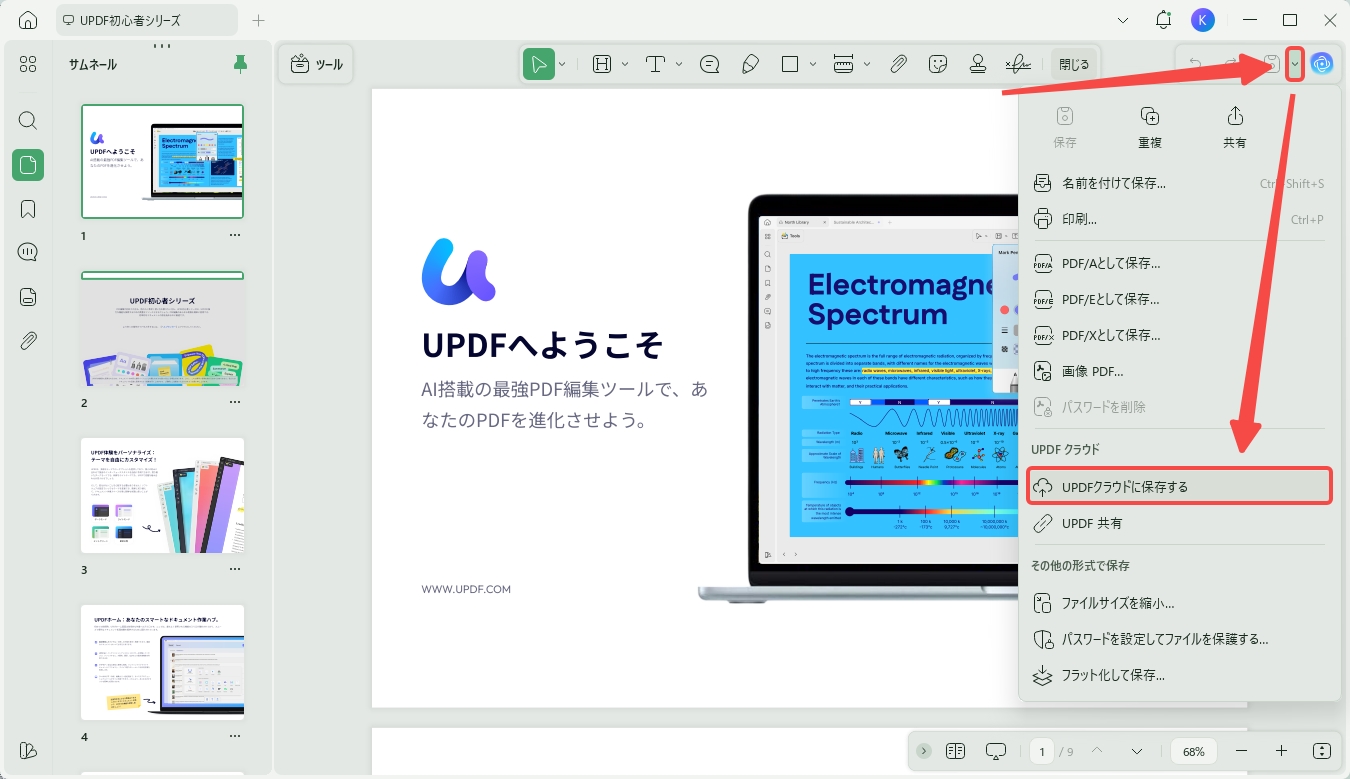The width and height of the screenshot is (1350, 779).
Task: Zoom out with minus button
Action: coord(1242,751)
